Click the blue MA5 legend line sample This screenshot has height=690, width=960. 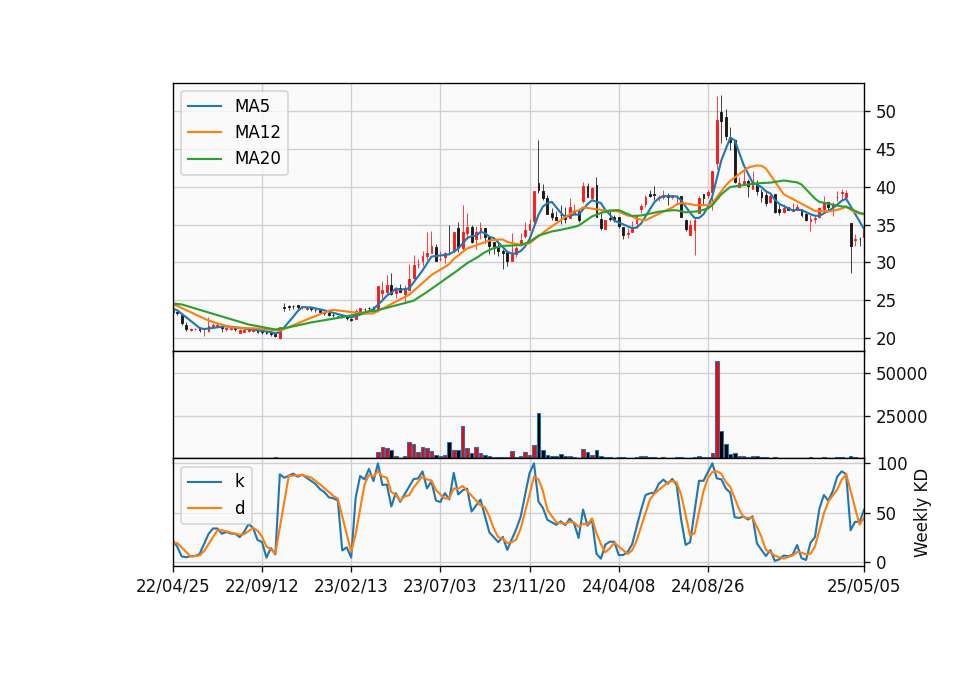[204, 106]
